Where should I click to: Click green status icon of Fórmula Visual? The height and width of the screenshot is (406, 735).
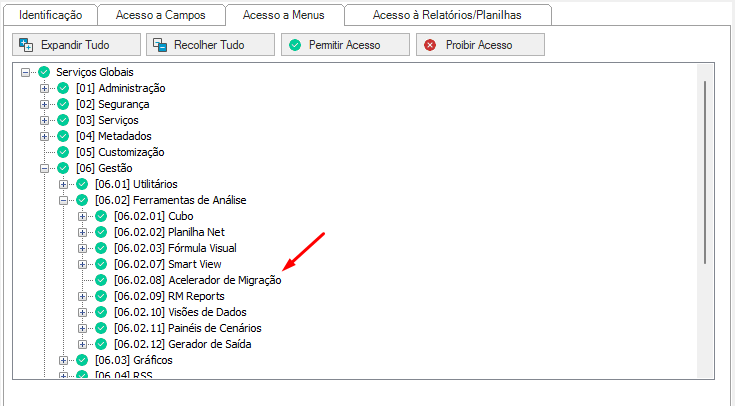pos(101,248)
